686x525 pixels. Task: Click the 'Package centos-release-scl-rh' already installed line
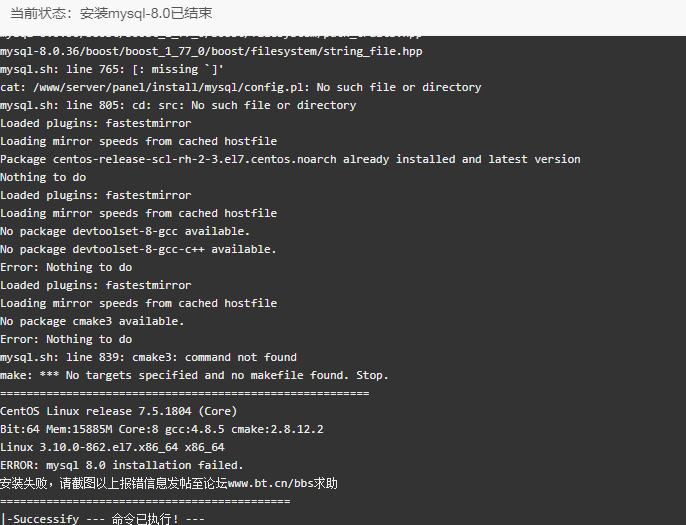(290, 159)
